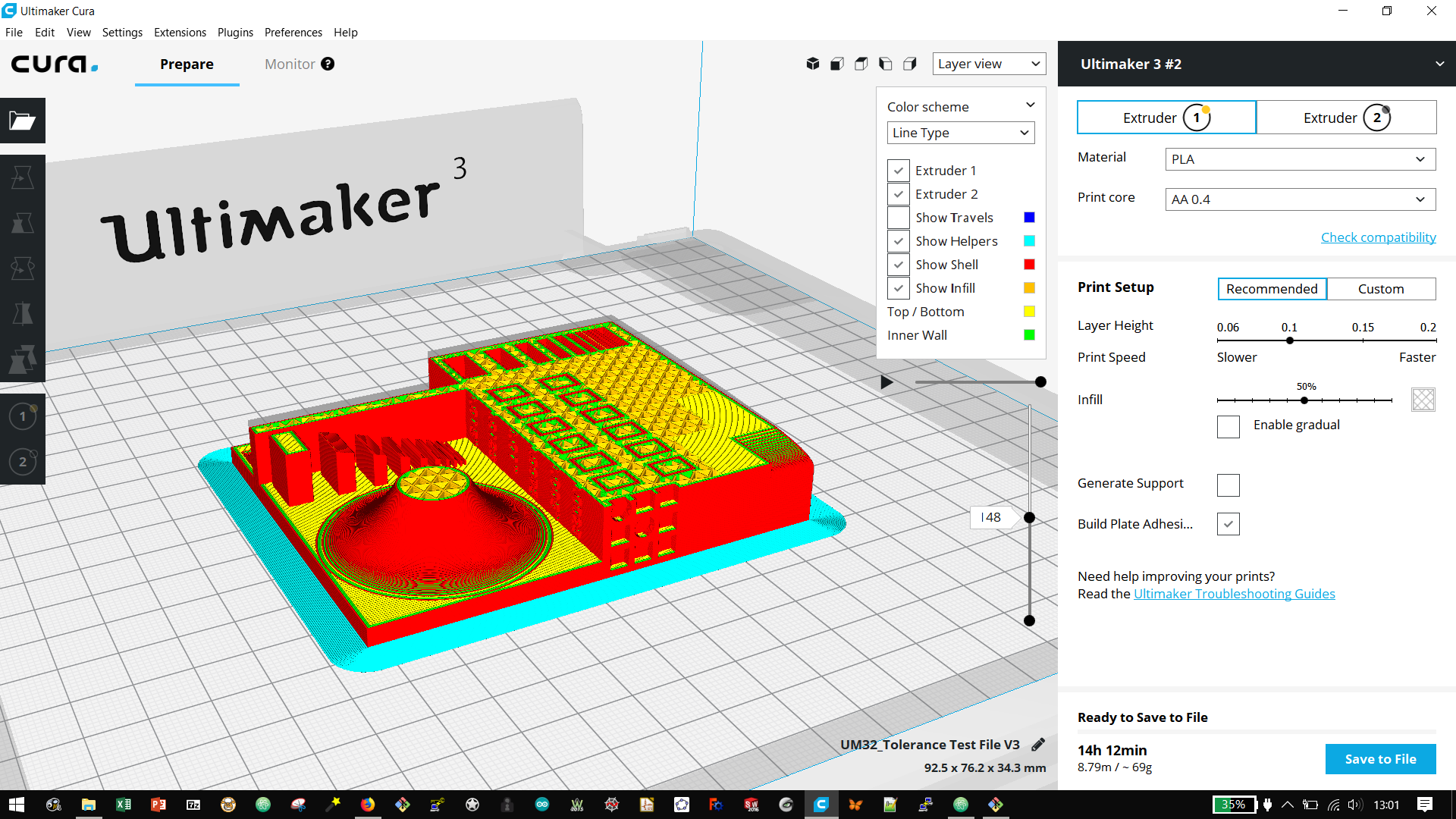The image size is (1456, 819).
Task: Collapse the Color scheme panel chevron
Action: (x=1031, y=105)
